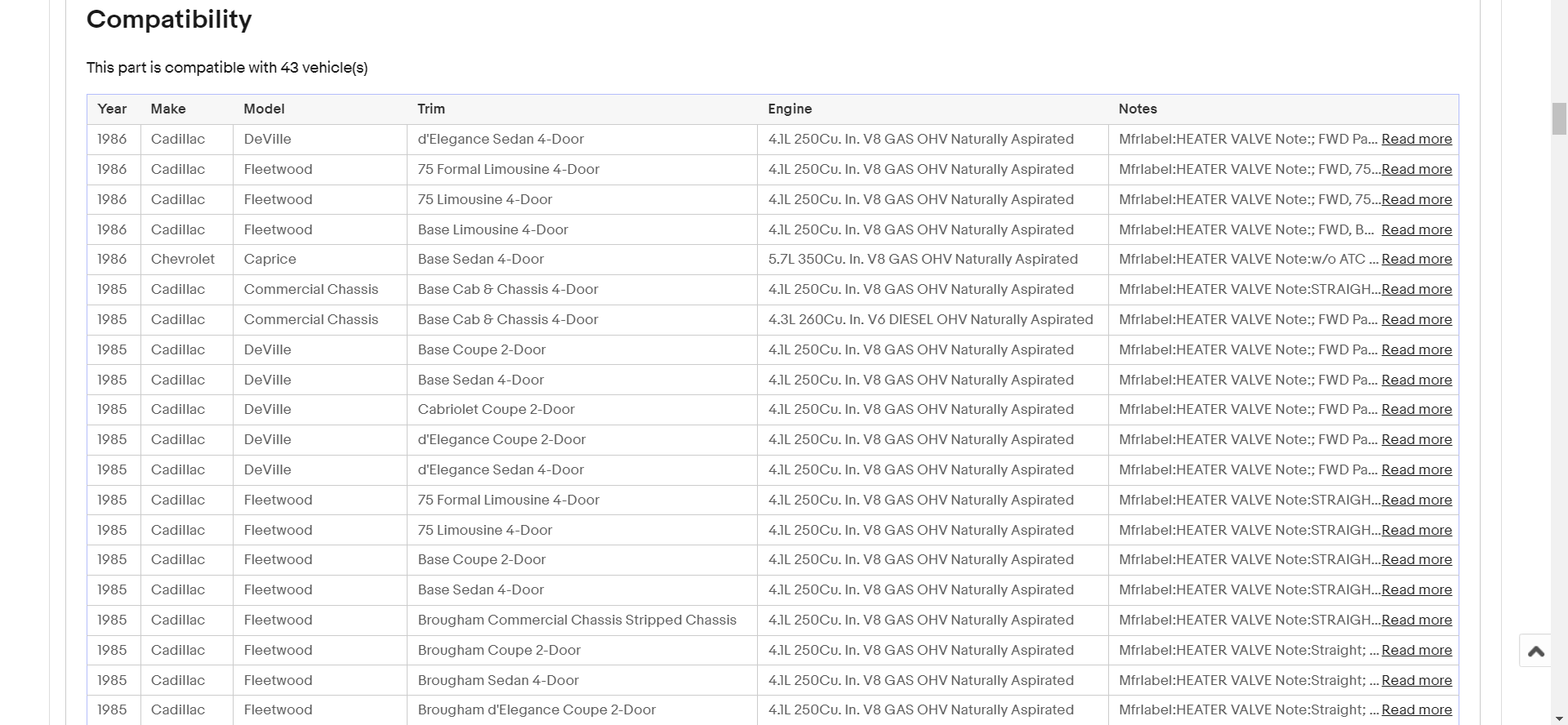Image resolution: width=1568 pixels, height=725 pixels.
Task: Click the page's vertical scrollbar thumb
Action: click(x=1559, y=118)
